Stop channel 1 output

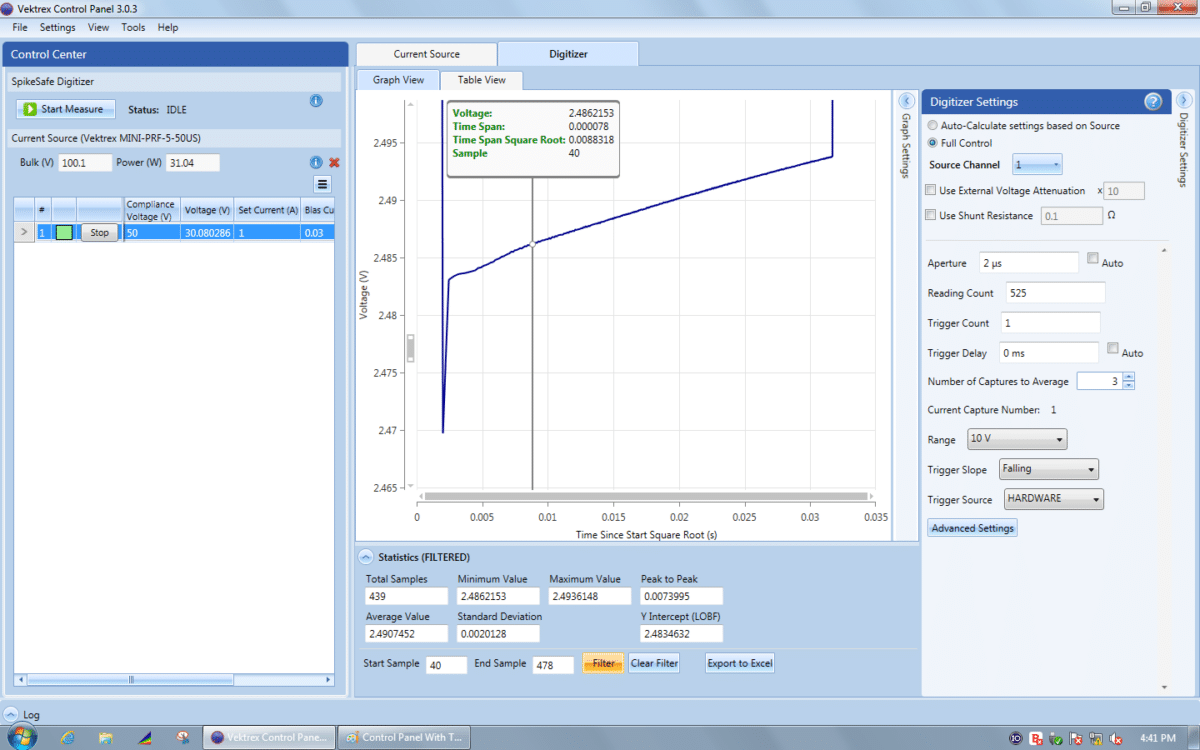(99, 232)
